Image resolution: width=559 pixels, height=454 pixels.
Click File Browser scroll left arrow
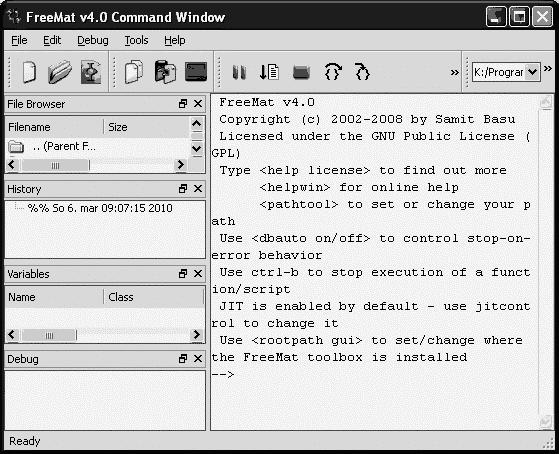(12, 164)
